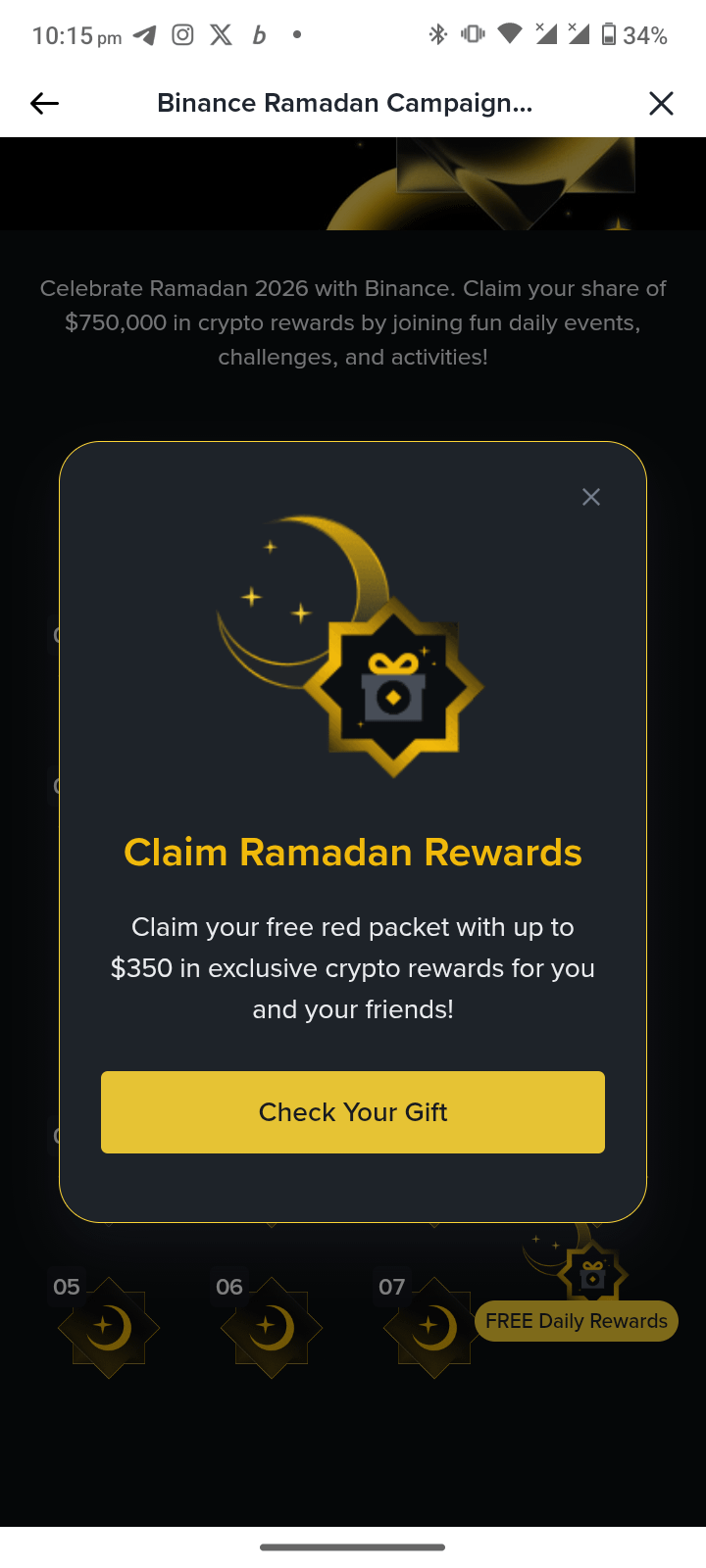Image resolution: width=706 pixels, height=1568 pixels.
Task: Tap the Claim Ramadan Rewards heading
Action: pos(353,853)
